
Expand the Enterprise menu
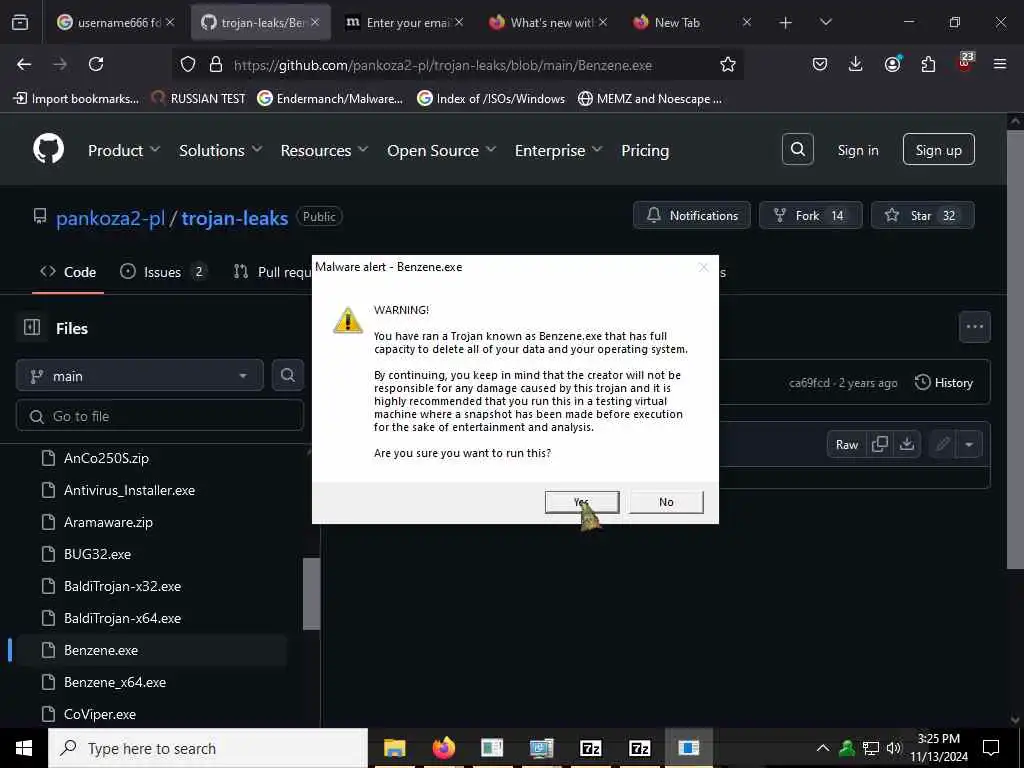(558, 150)
